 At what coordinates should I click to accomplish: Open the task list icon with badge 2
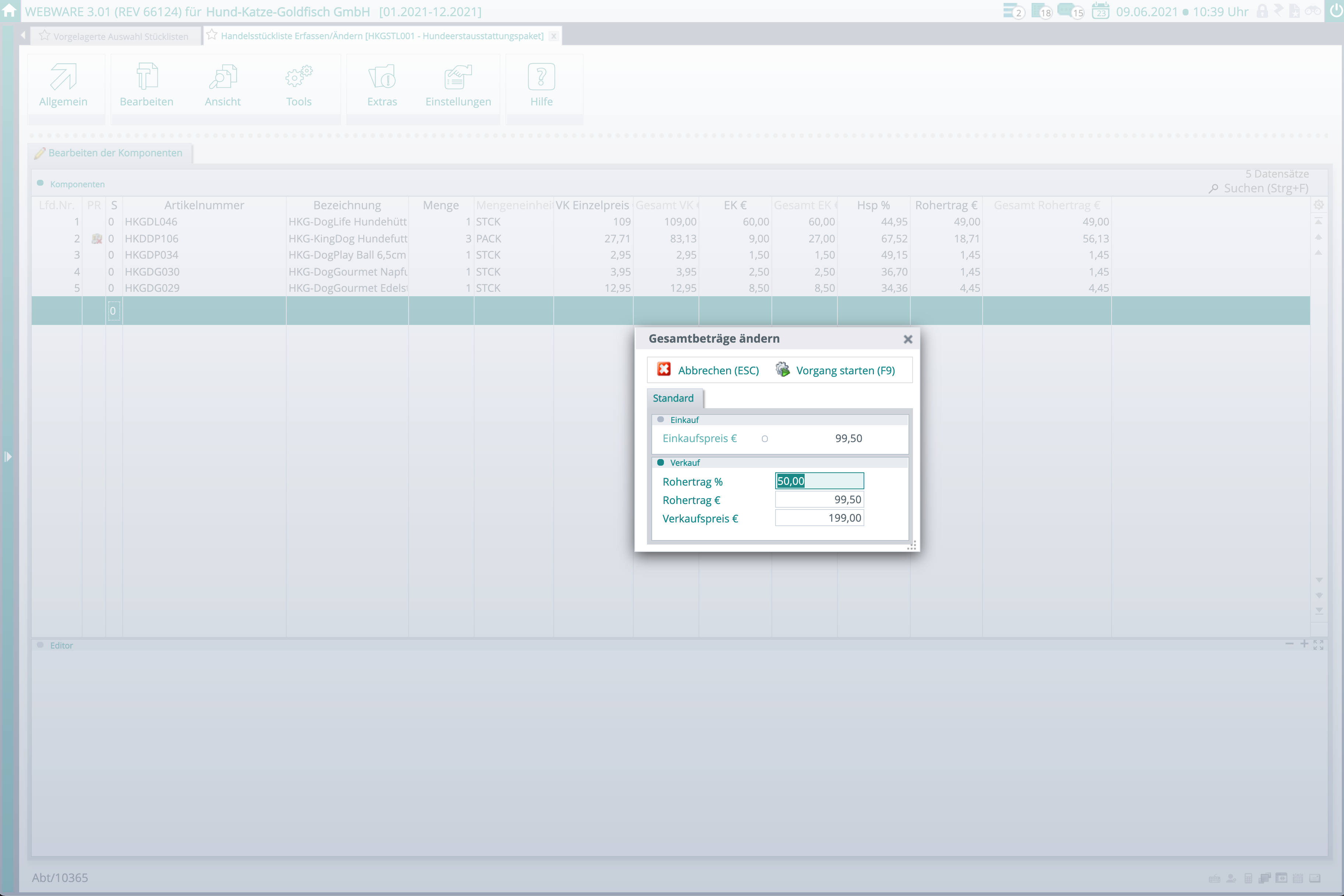point(1014,11)
